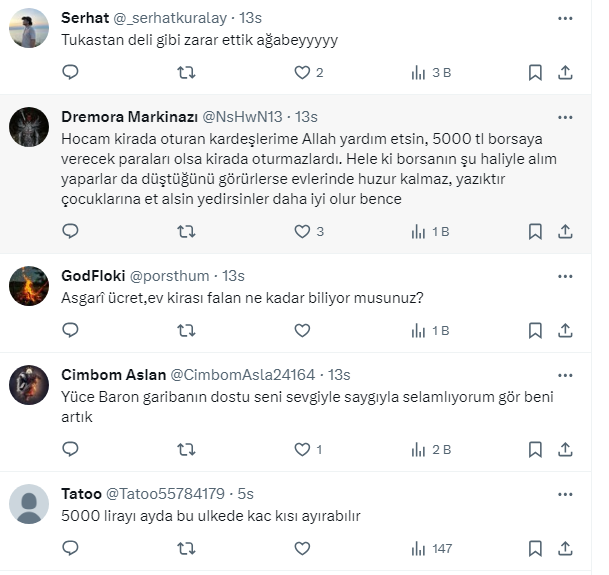Viewport: 609px width, 575px height.
Task: View analytics on Dremora Markinazı's tweet
Action: [419, 231]
